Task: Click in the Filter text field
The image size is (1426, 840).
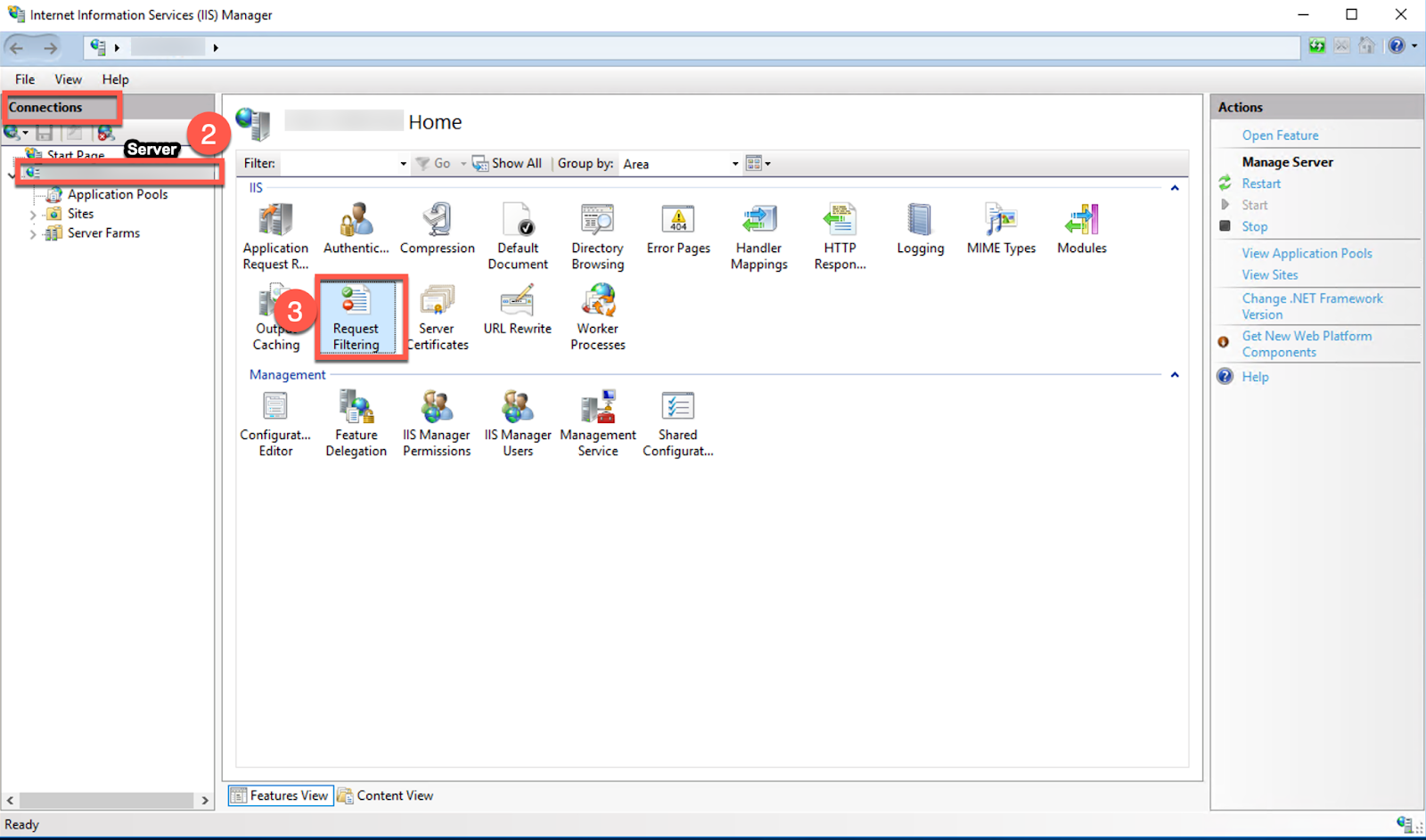Action: [339, 164]
